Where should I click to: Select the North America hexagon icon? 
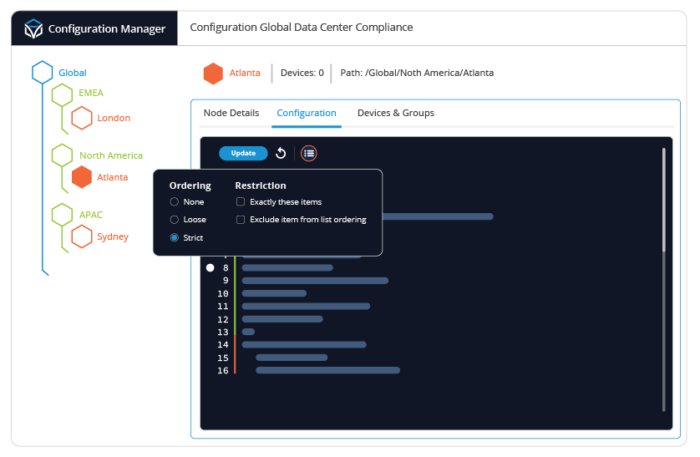(x=63, y=155)
